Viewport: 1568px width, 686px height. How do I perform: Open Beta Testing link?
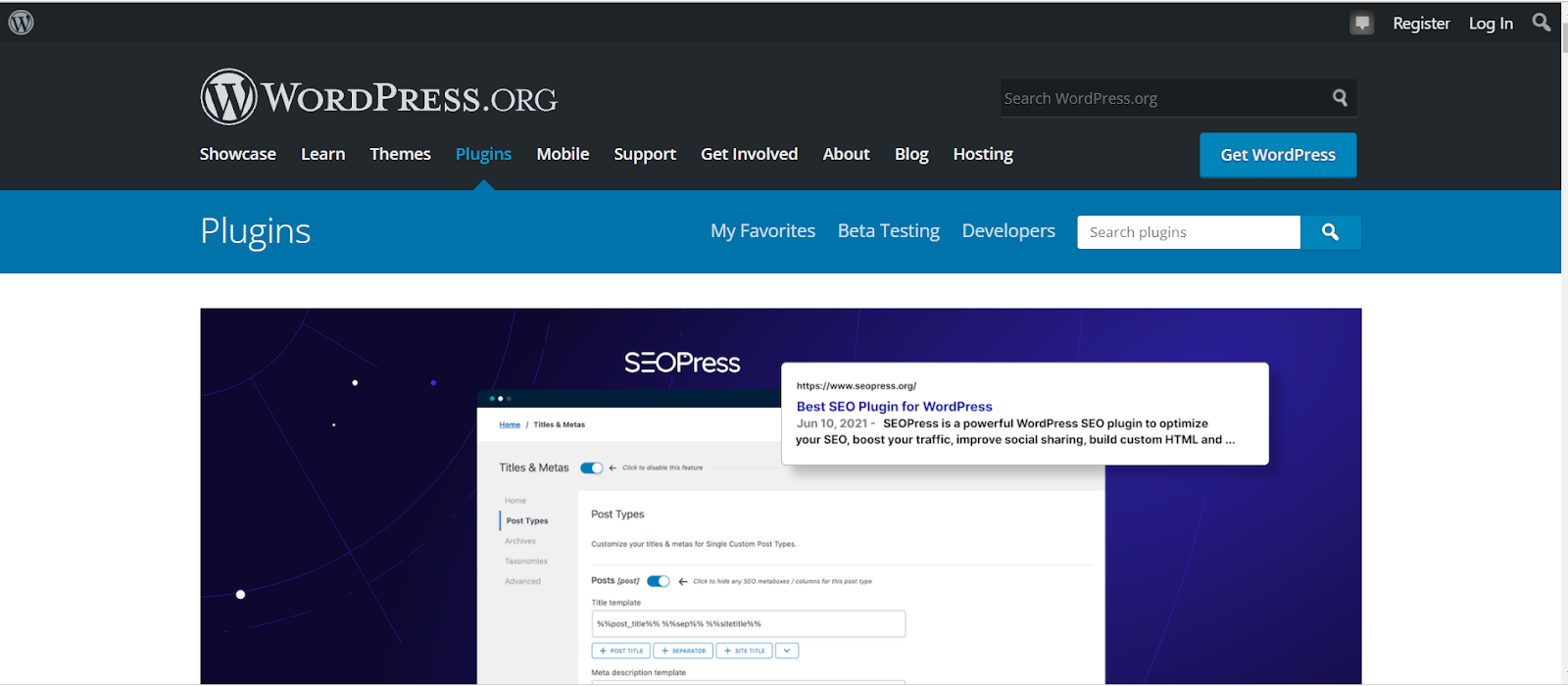[889, 231]
